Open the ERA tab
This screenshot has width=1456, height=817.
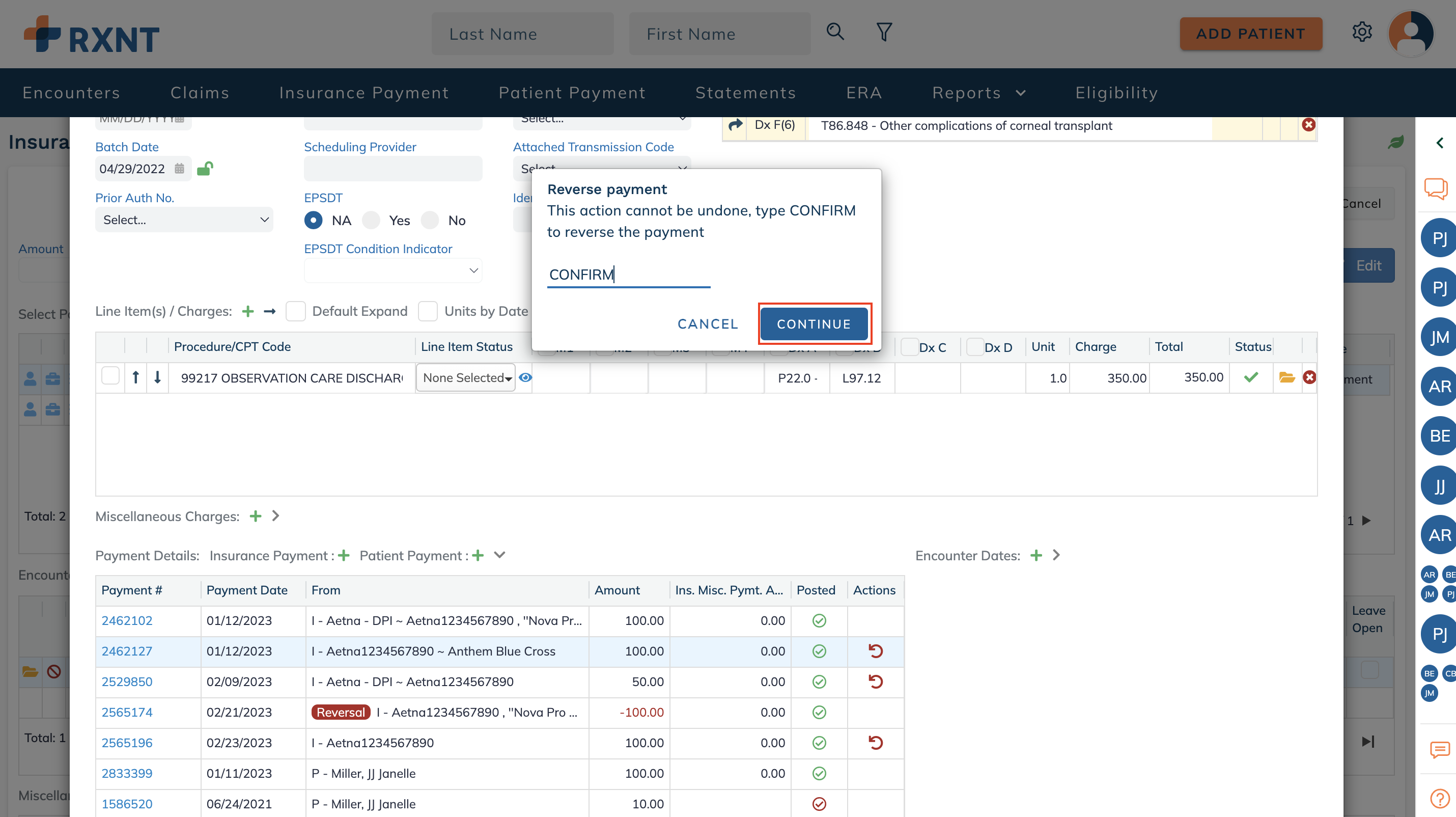click(863, 93)
